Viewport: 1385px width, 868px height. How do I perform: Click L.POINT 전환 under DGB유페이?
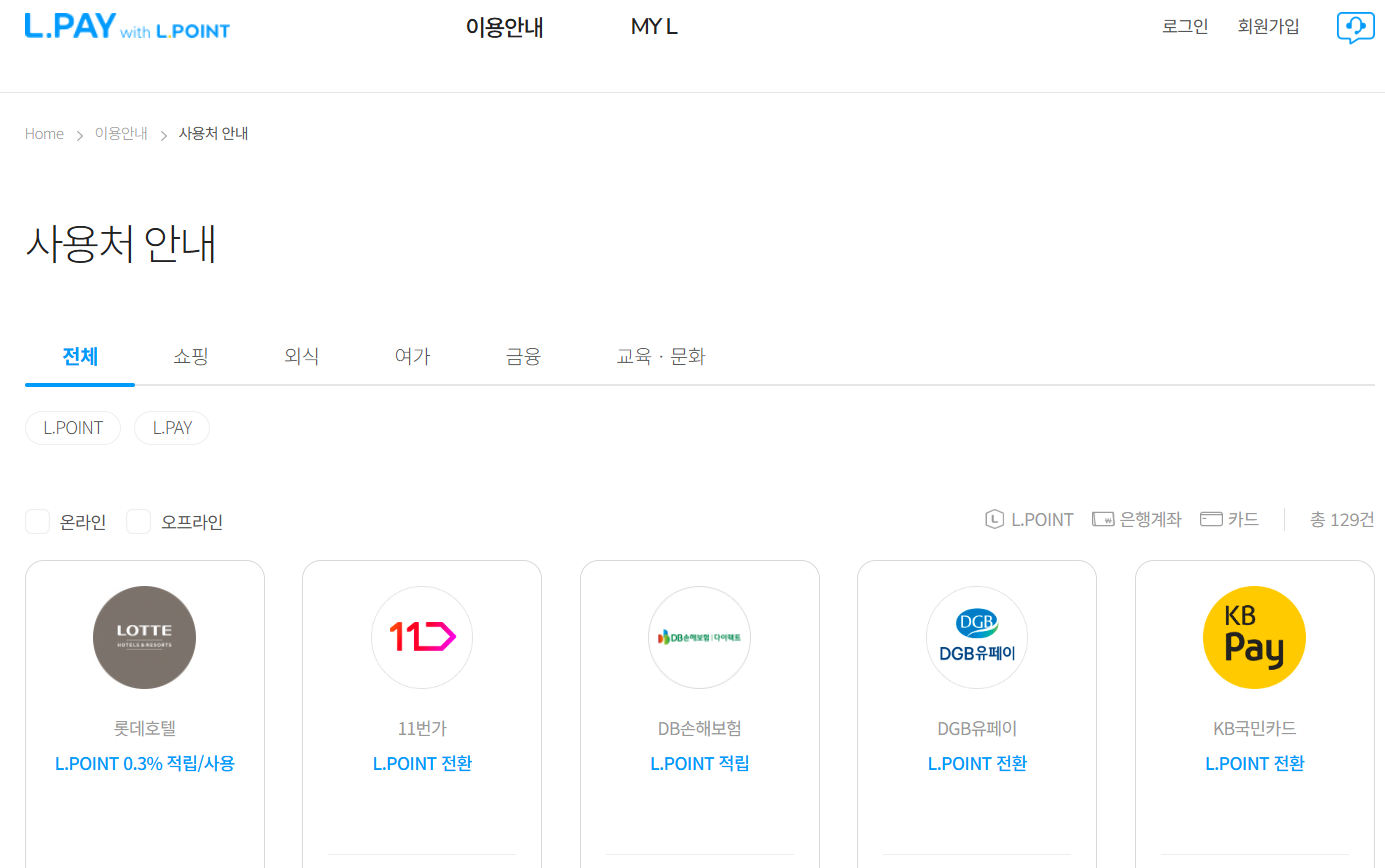(x=977, y=764)
